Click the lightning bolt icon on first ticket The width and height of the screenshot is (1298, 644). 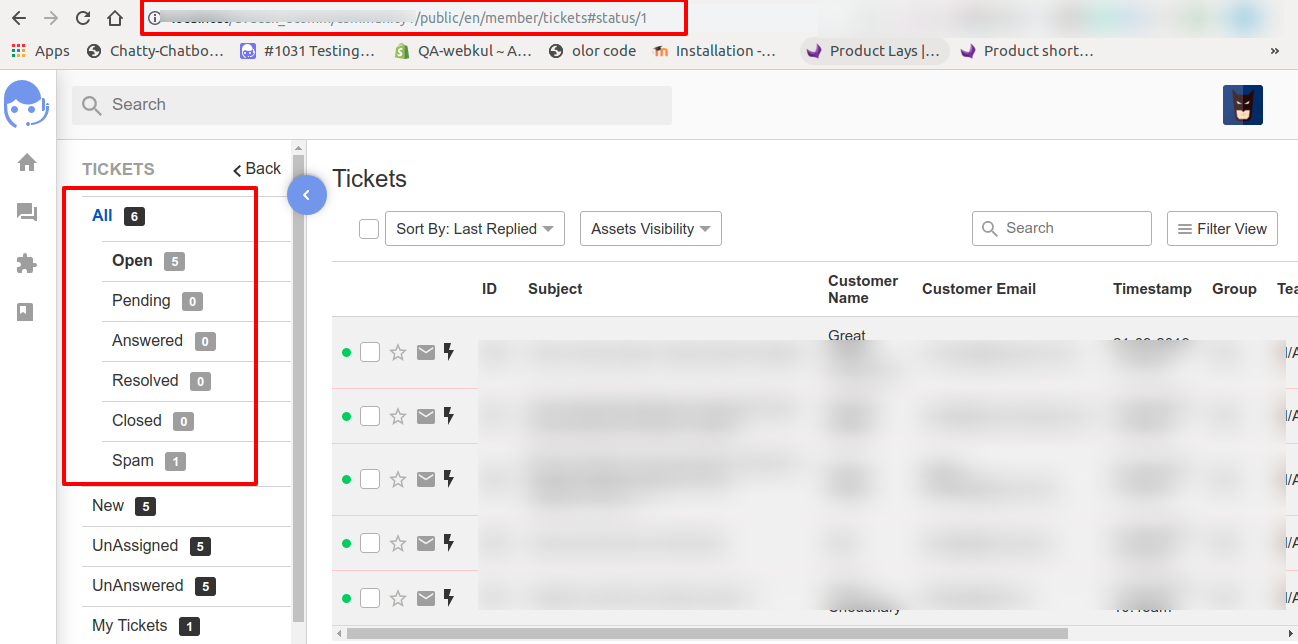click(x=449, y=352)
